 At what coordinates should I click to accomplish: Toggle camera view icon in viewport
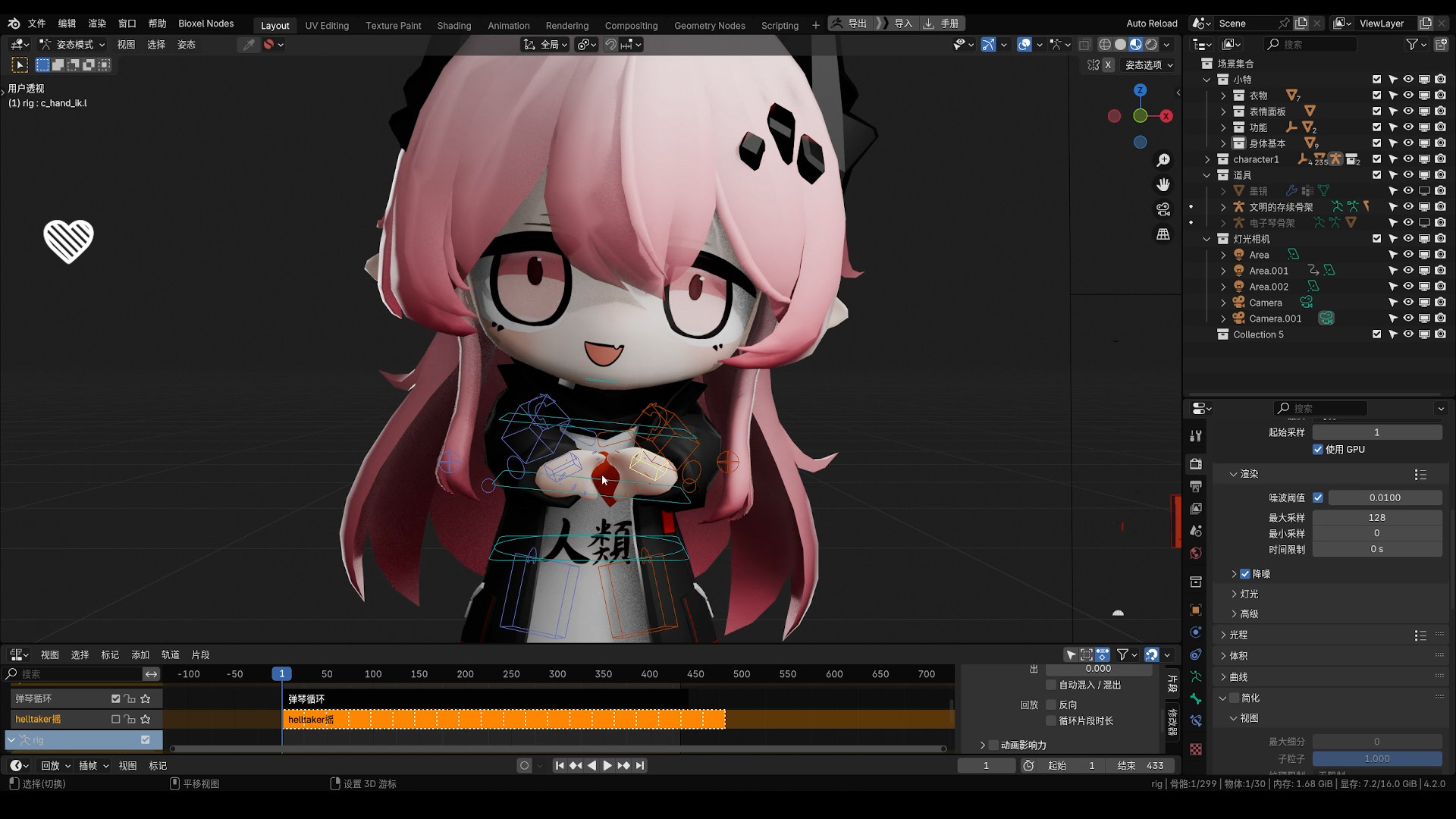click(x=1163, y=209)
